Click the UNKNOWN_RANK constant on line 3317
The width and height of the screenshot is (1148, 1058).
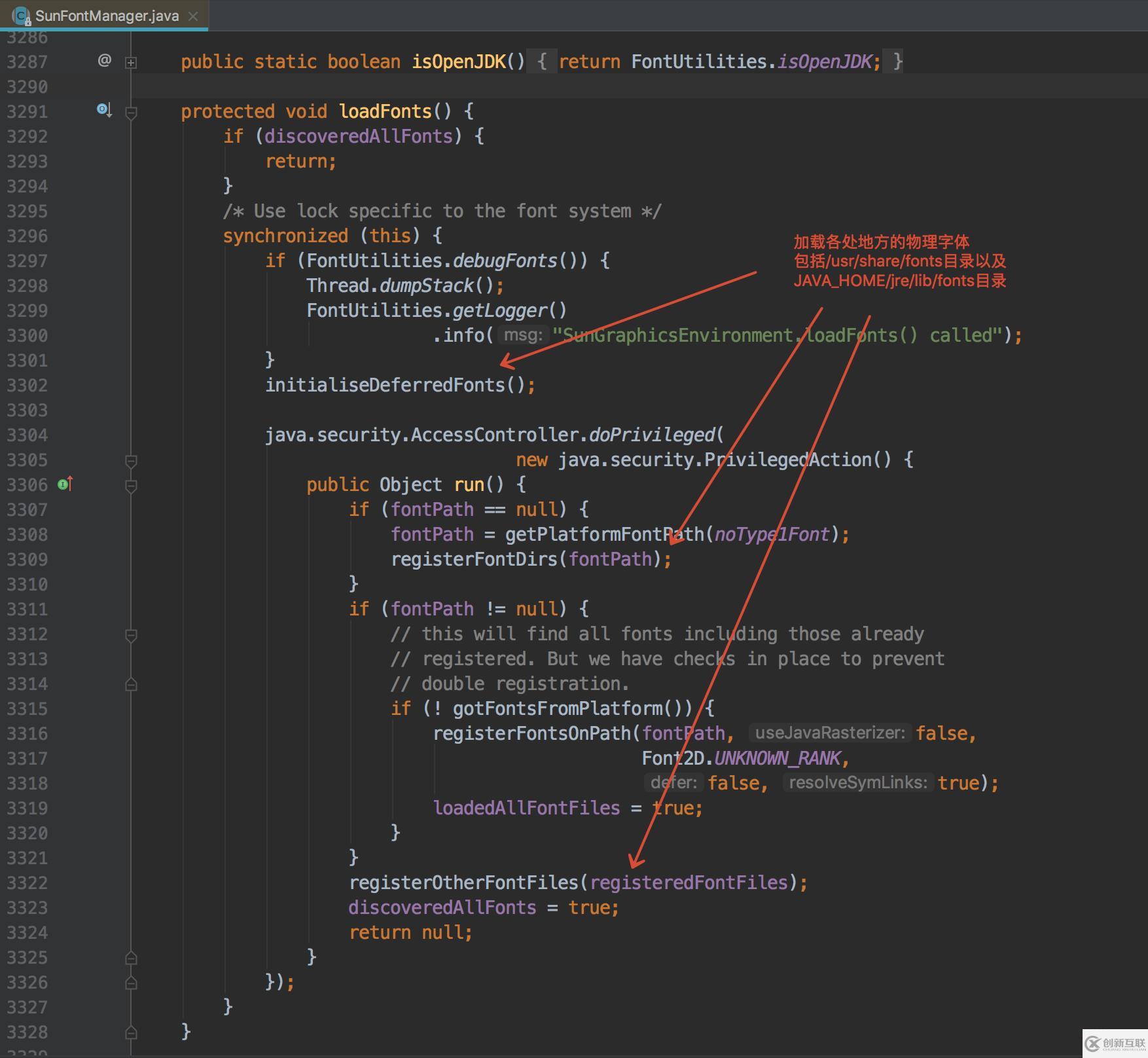pyautogui.click(x=777, y=758)
